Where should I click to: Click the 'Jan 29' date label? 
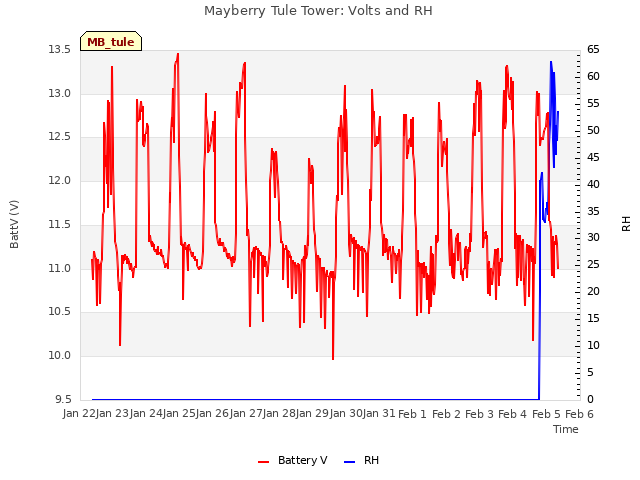pyautogui.click(x=313, y=414)
